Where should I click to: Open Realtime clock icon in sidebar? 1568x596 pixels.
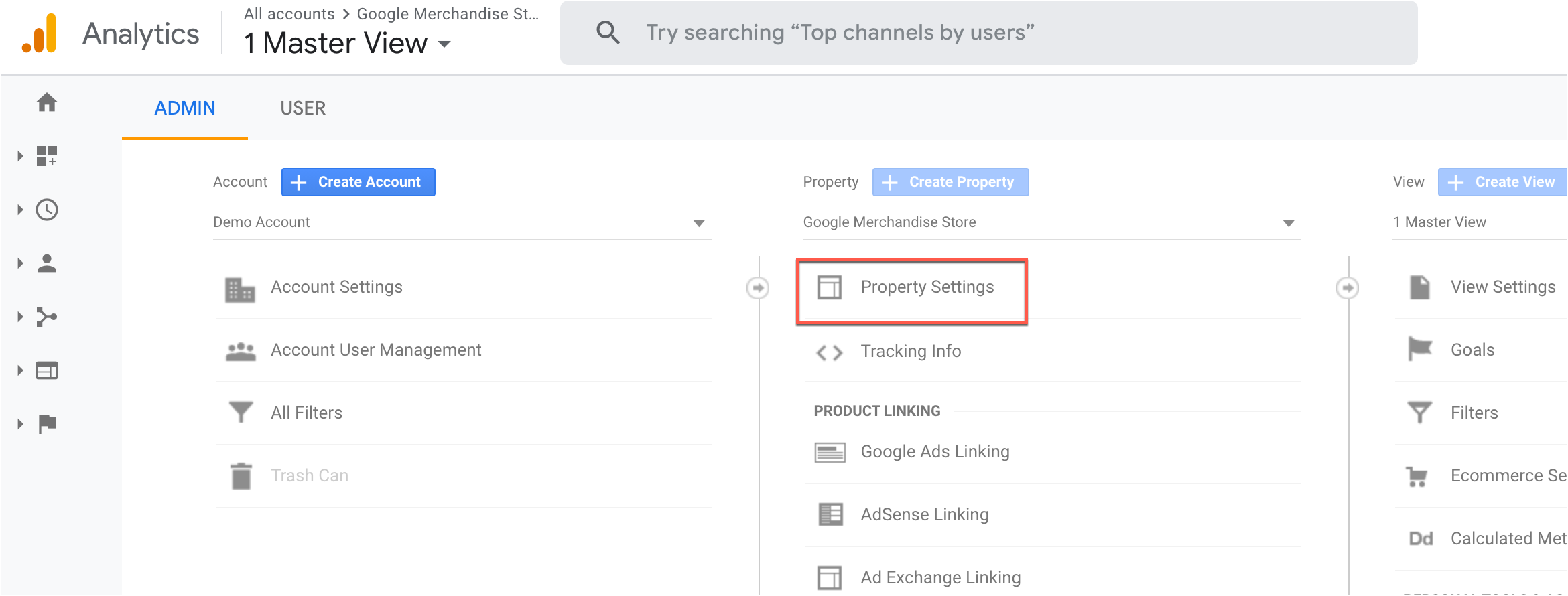pyautogui.click(x=47, y=210)
